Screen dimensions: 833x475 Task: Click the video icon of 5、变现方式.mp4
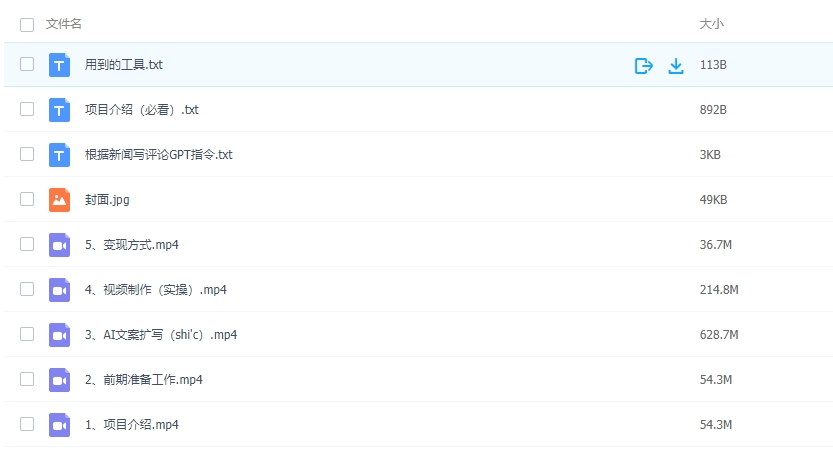(x=60, y=245)
